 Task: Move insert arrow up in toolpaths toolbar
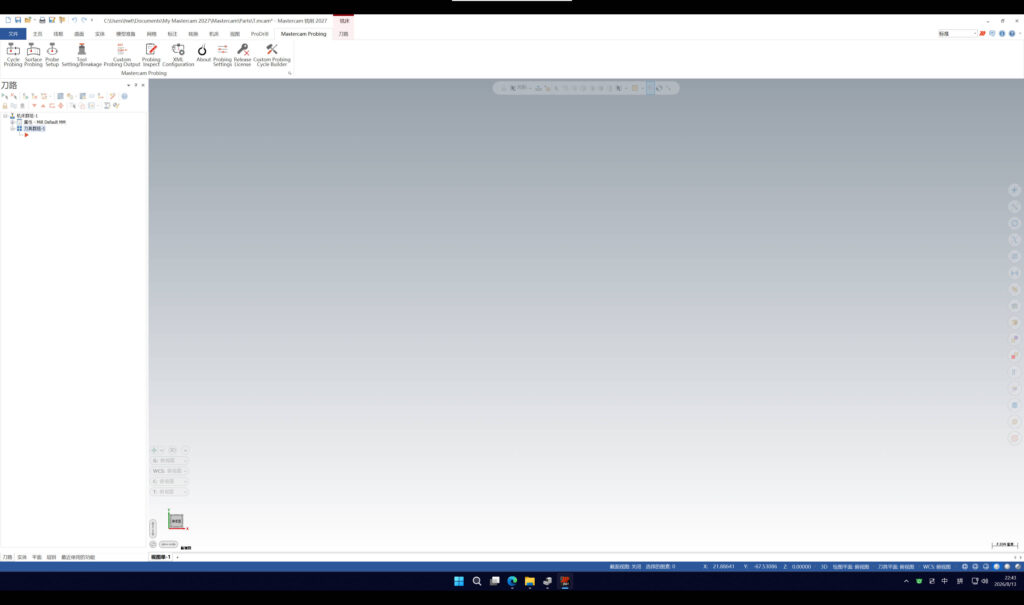tap(43, 105)
